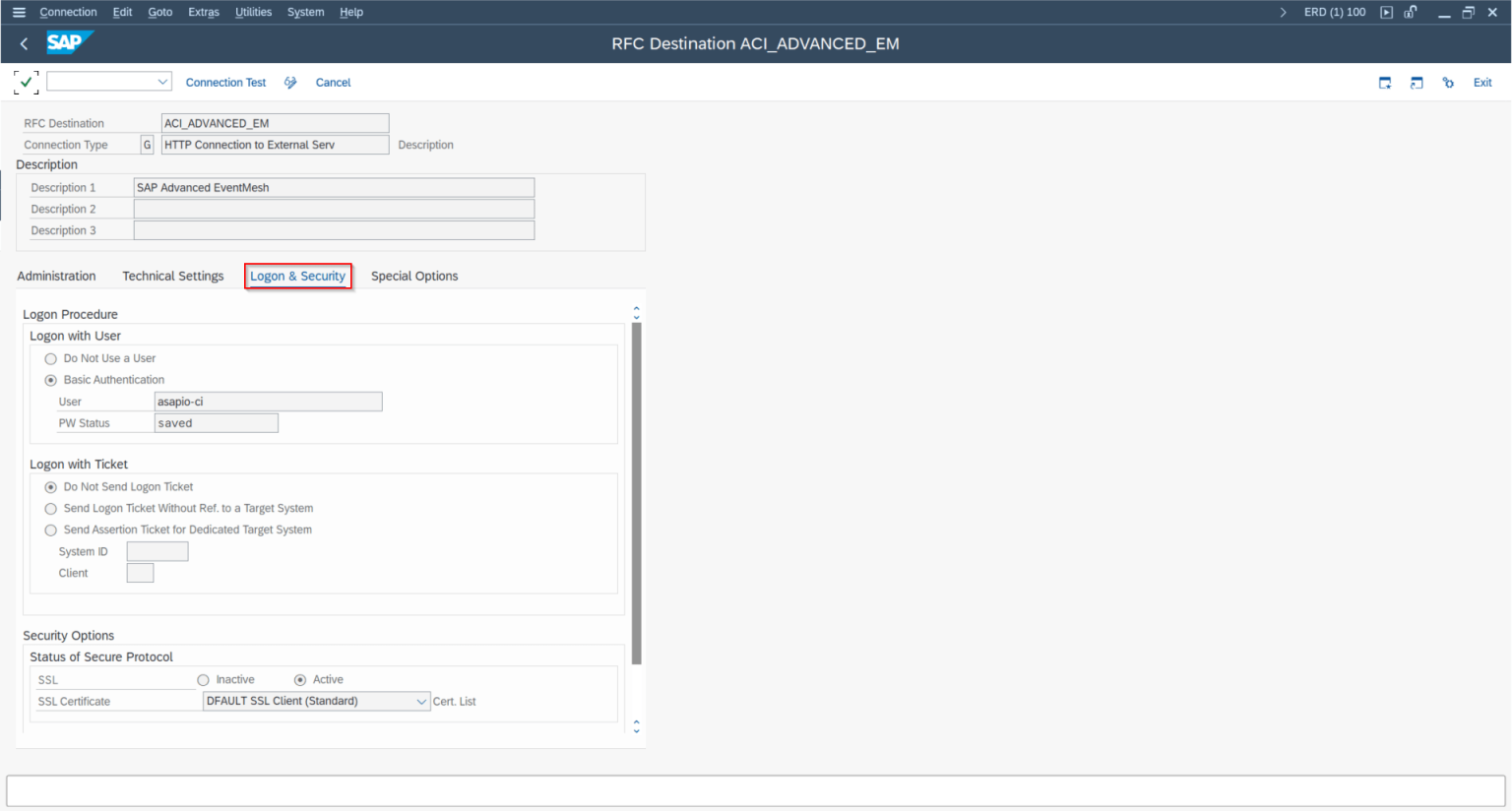Switch to the Technical Settings tab

pos(172,276)
